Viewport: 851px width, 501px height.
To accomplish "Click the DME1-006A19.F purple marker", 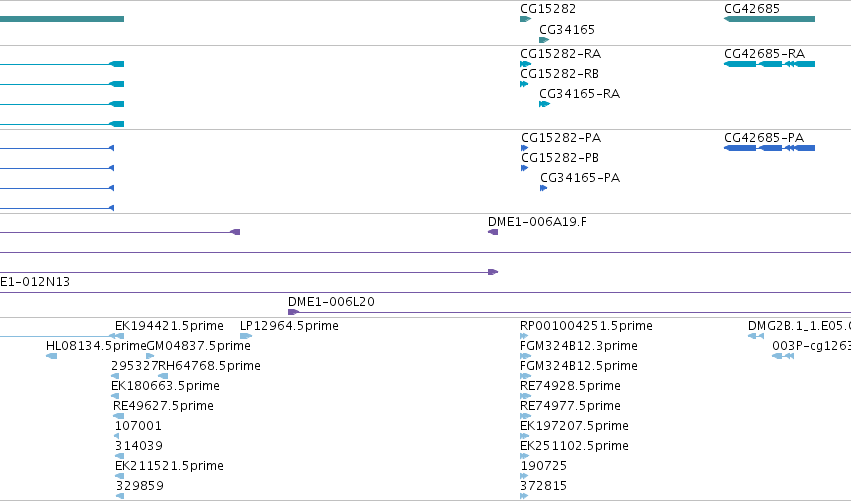I will (493, 232).
